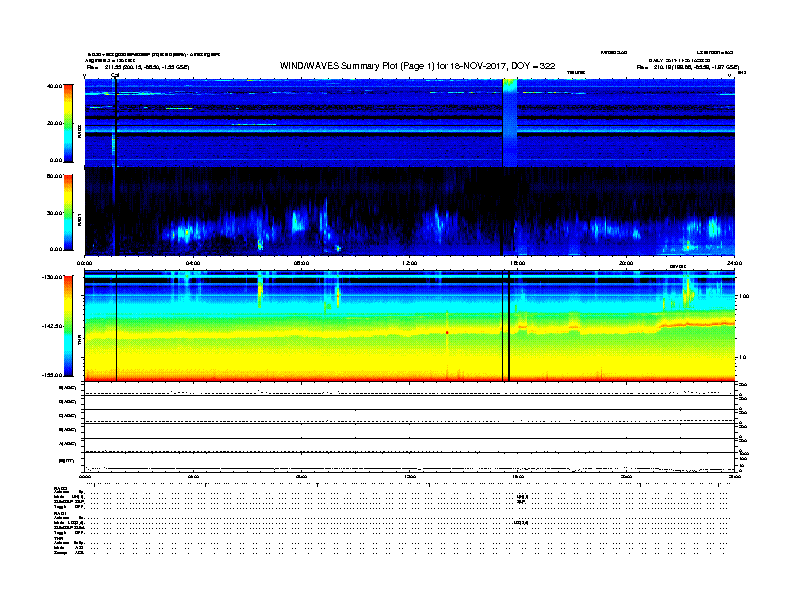Select the -155.00 label on TNR scale
The height and width of the screenshot is (612, 792).
pos(53,375)
